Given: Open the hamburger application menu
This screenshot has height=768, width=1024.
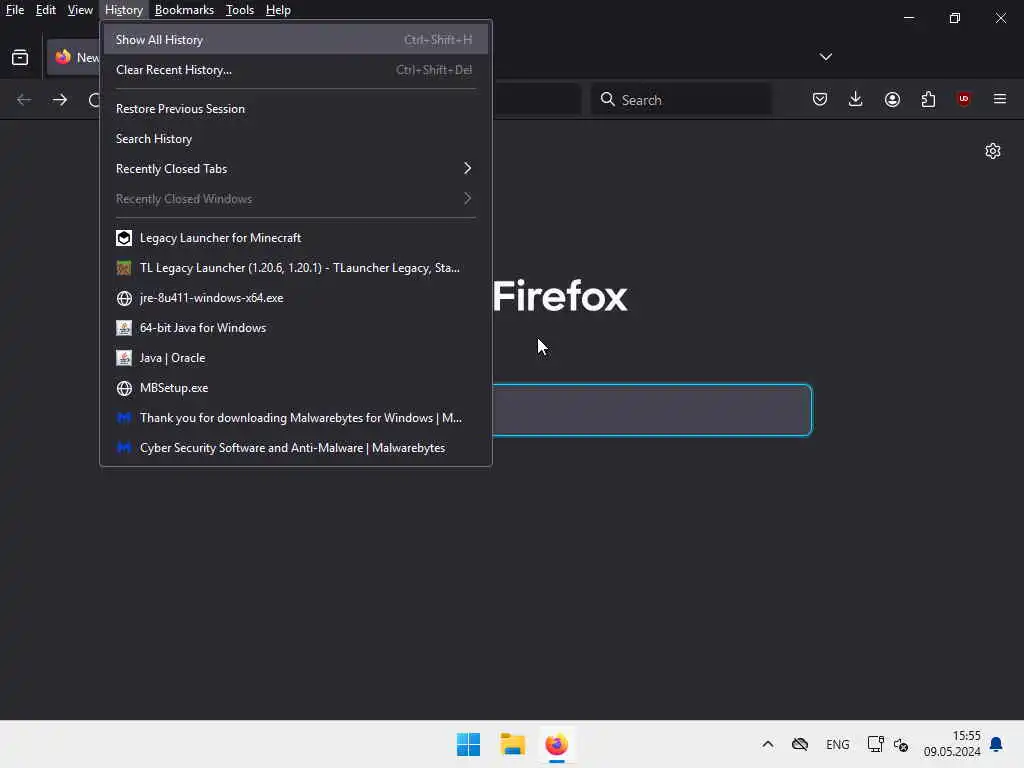Looking at the screenshot, I should pos(1000,99).
